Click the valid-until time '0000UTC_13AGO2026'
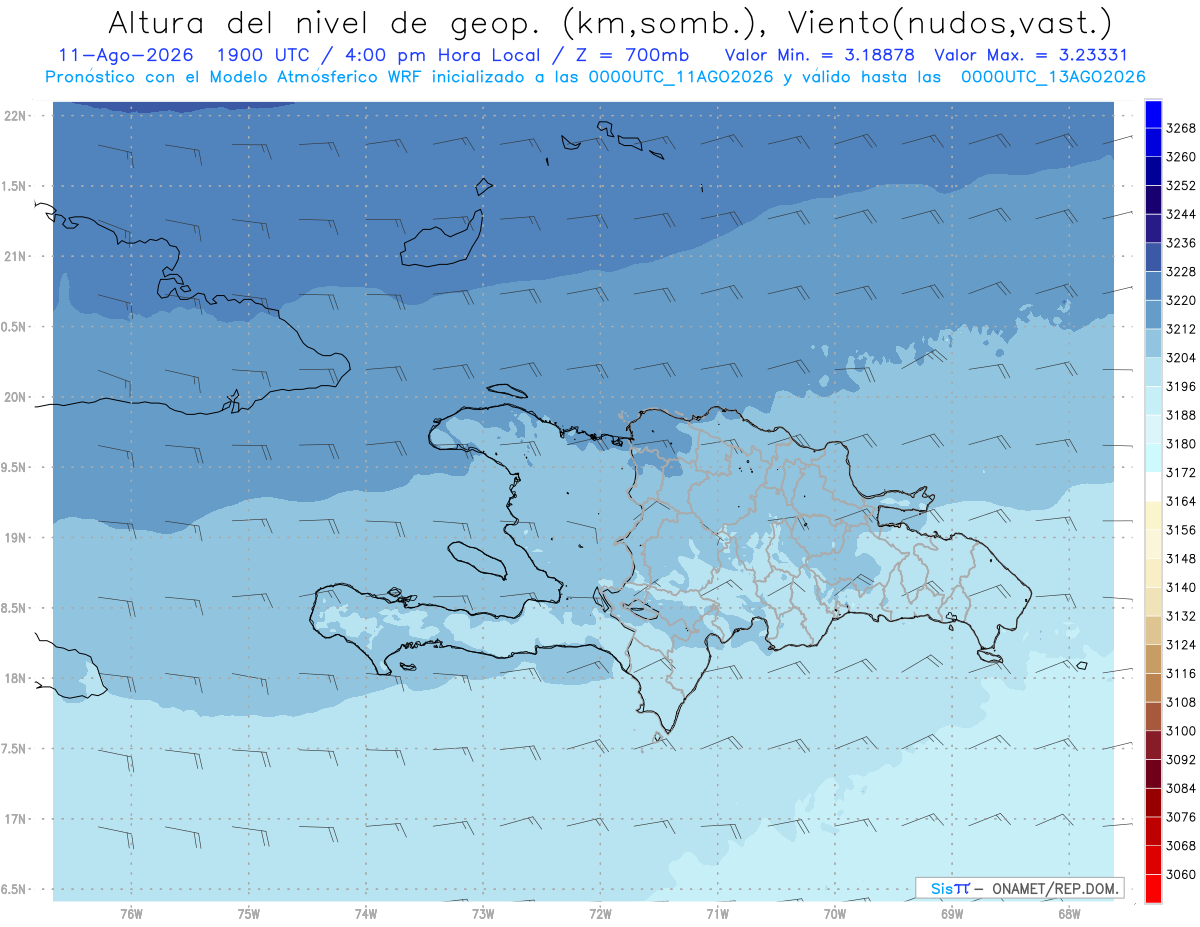This screenshot has height=927, width=1200. pyautogui.click(x=1053, y=77)
